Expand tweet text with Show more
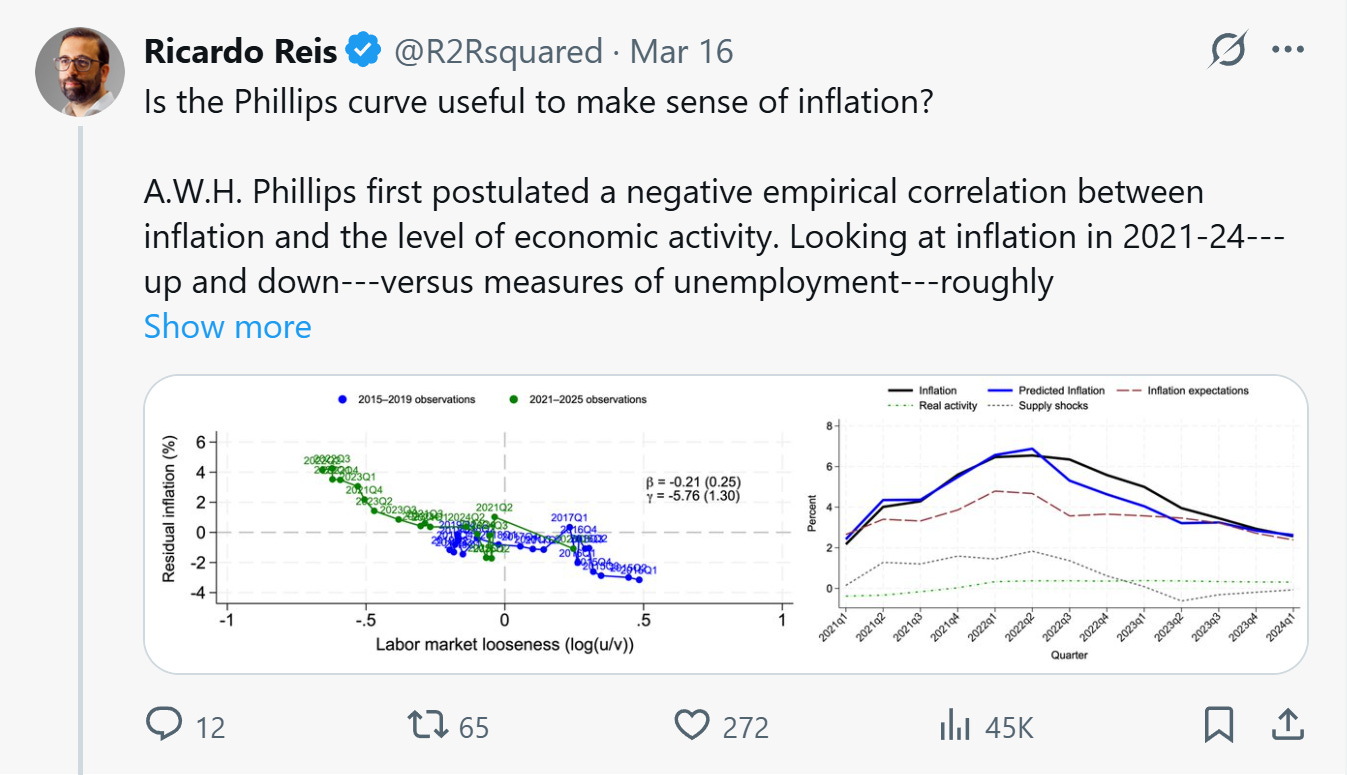 click(x=228, y=326)
